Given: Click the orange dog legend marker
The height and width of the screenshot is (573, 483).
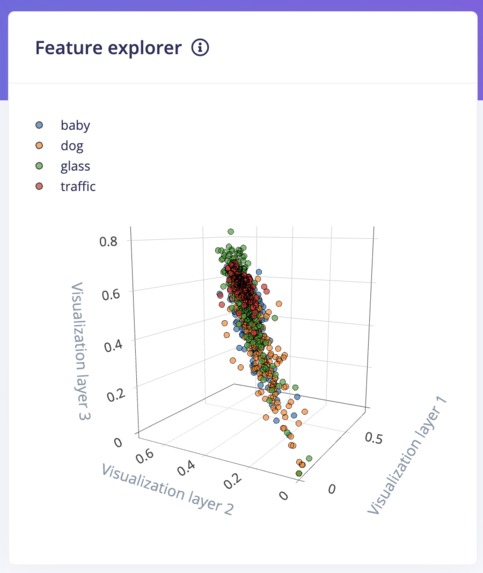Looking at the screenshot, I should point(39,146).
